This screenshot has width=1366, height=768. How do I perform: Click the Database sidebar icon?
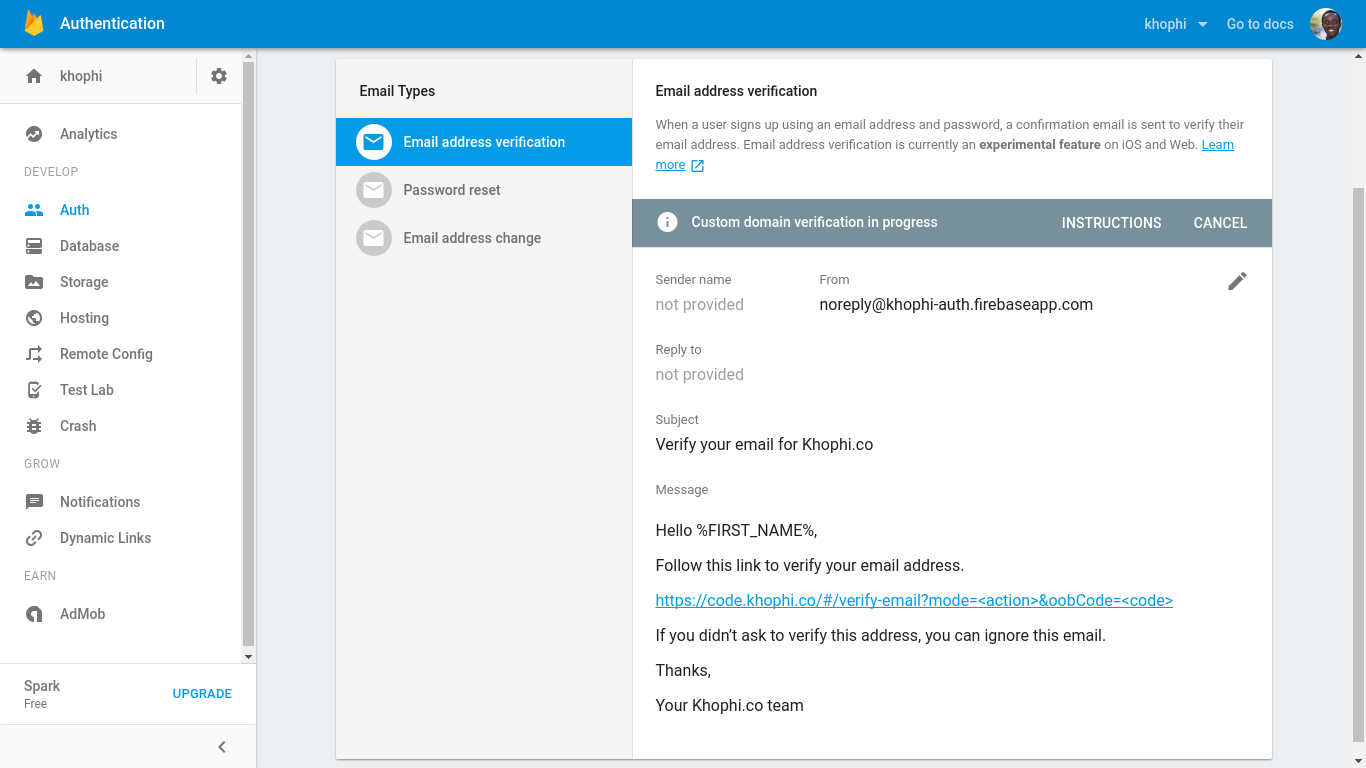click(x=34, y=246)
